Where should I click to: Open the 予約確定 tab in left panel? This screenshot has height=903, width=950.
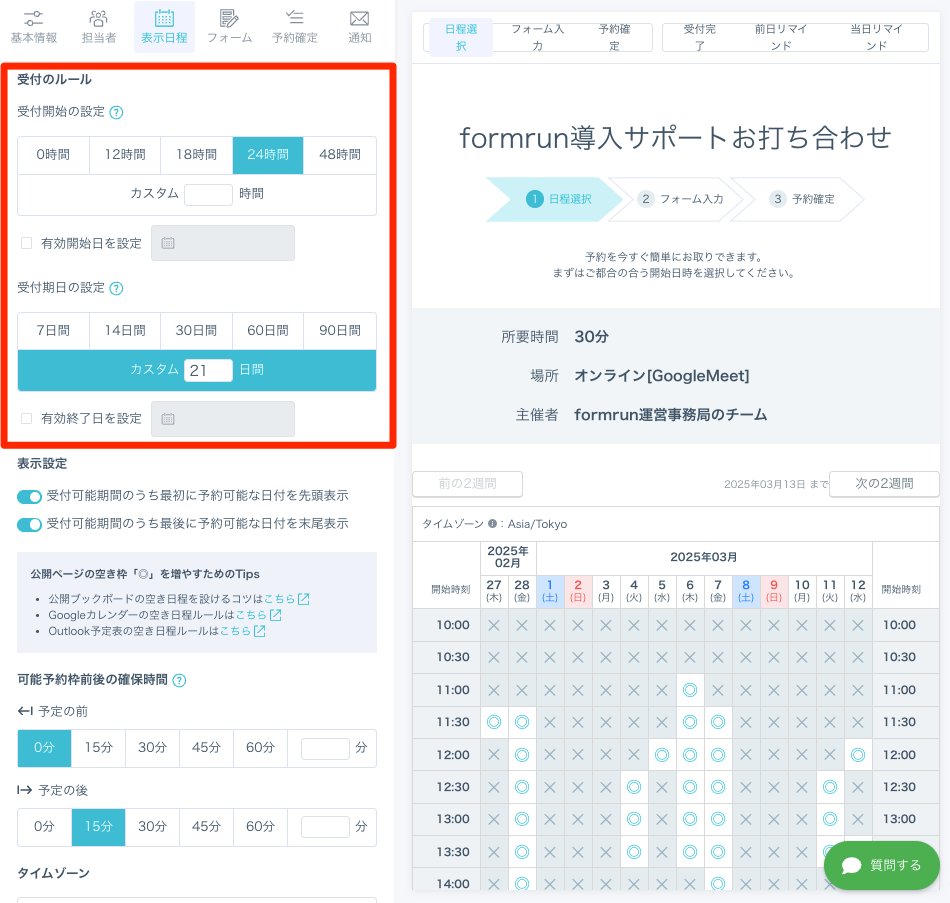coord(294,27)
